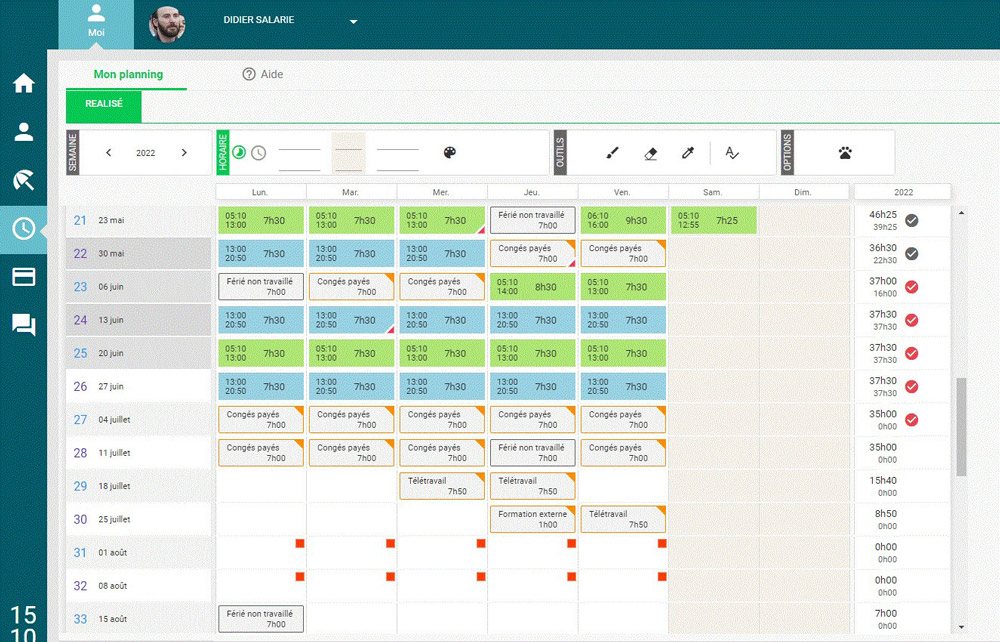Select the REALISÉ tab
This screenshot has width=1000, height=642.
pos(104,104)
